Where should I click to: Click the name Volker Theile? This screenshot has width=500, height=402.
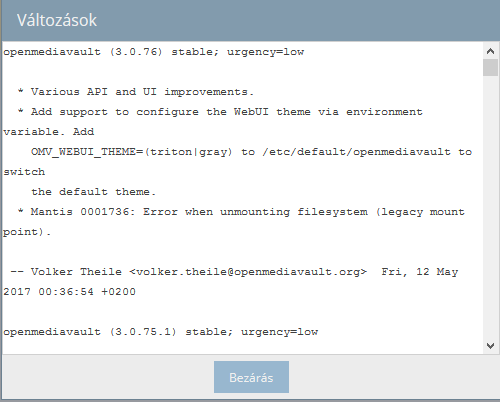coord(76,272)
